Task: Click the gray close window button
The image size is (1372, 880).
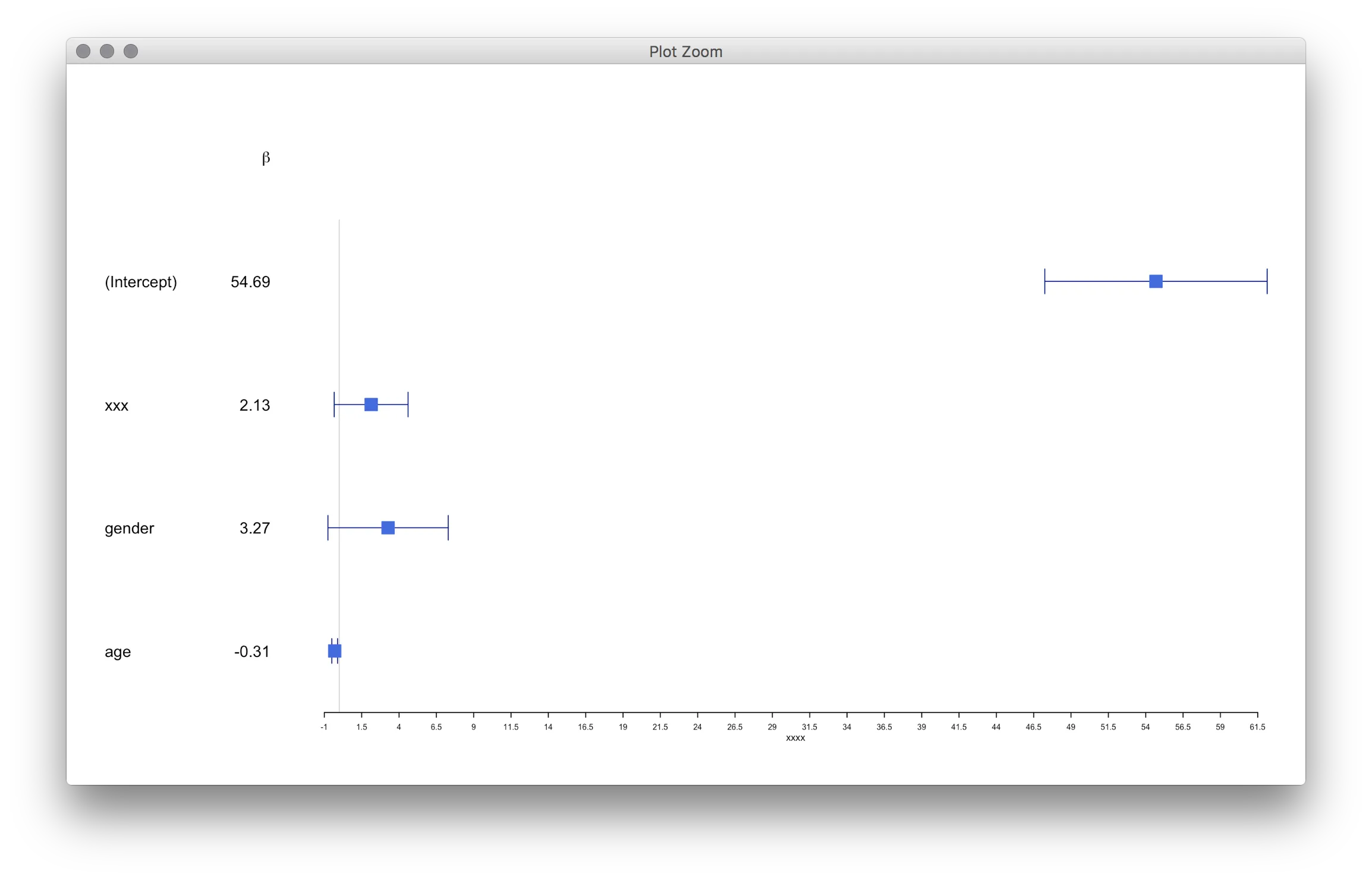Action: pyautogui.click(x=83, y=51)
